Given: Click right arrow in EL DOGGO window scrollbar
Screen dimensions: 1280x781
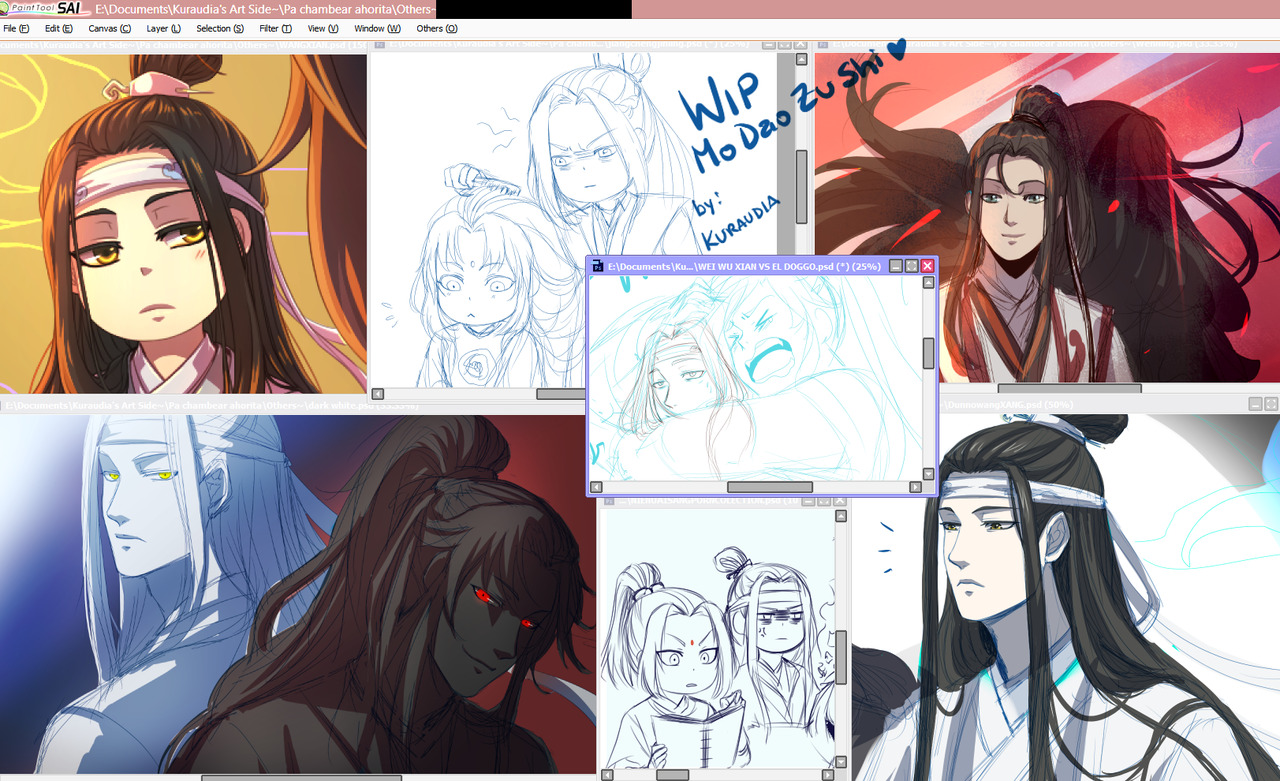Looking at the screenshot, I should click(x=915, y=487).
